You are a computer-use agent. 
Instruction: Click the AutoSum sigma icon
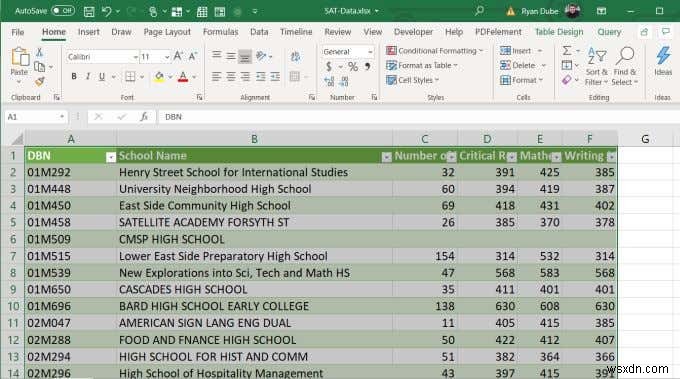point(567,51)
